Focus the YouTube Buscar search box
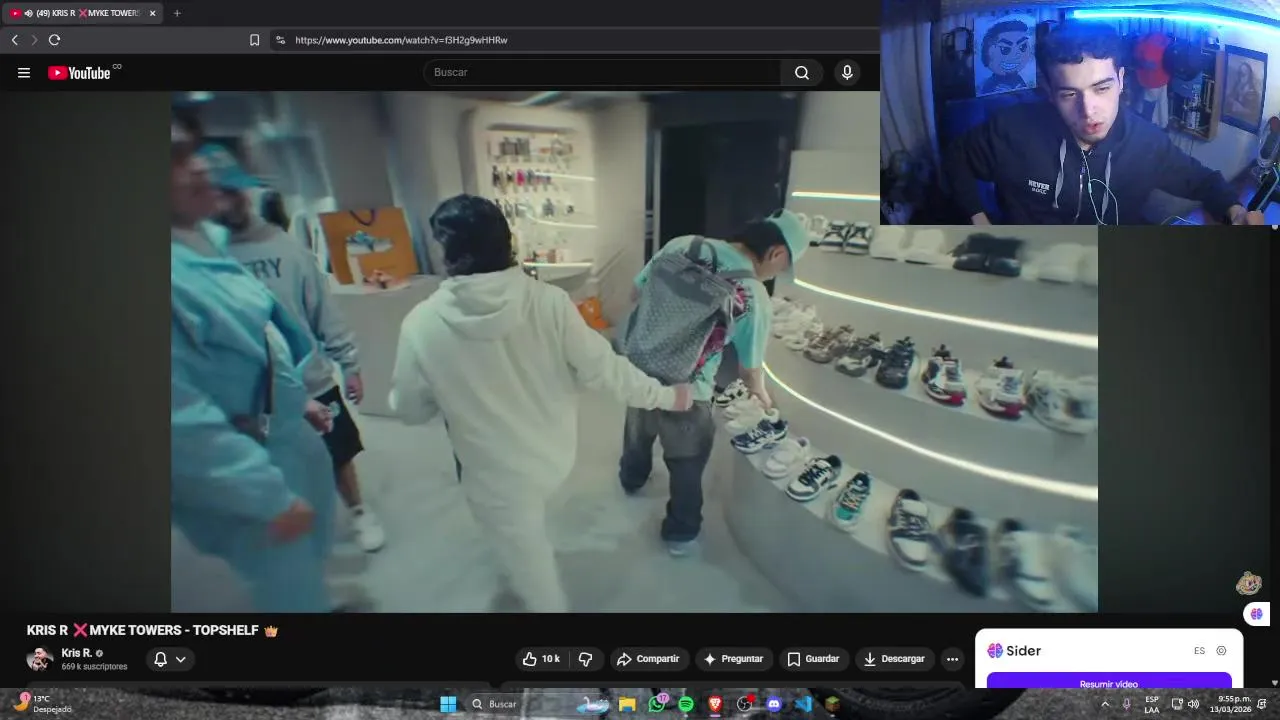The height and width of the screenshot is (720, 1280). click(602, 72)
